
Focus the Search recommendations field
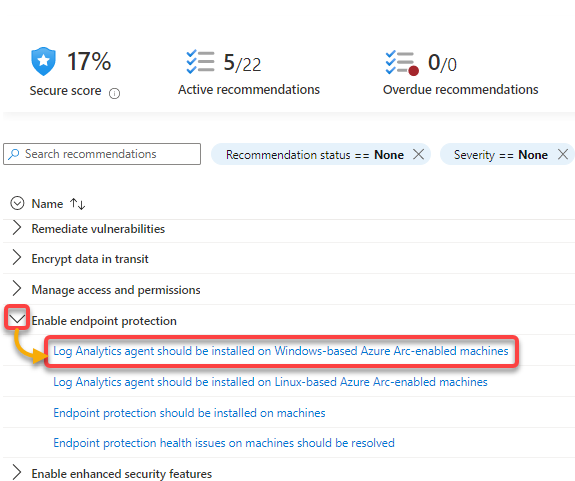[x=102, y=154]
